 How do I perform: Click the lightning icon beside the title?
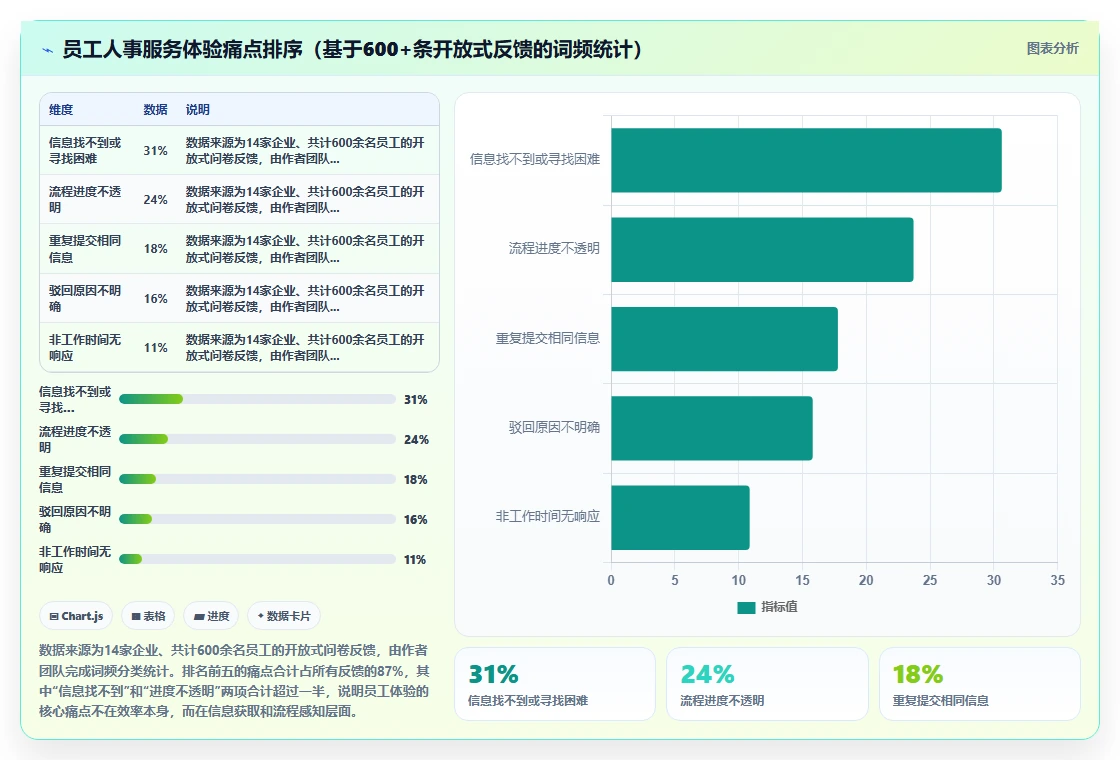48,50
